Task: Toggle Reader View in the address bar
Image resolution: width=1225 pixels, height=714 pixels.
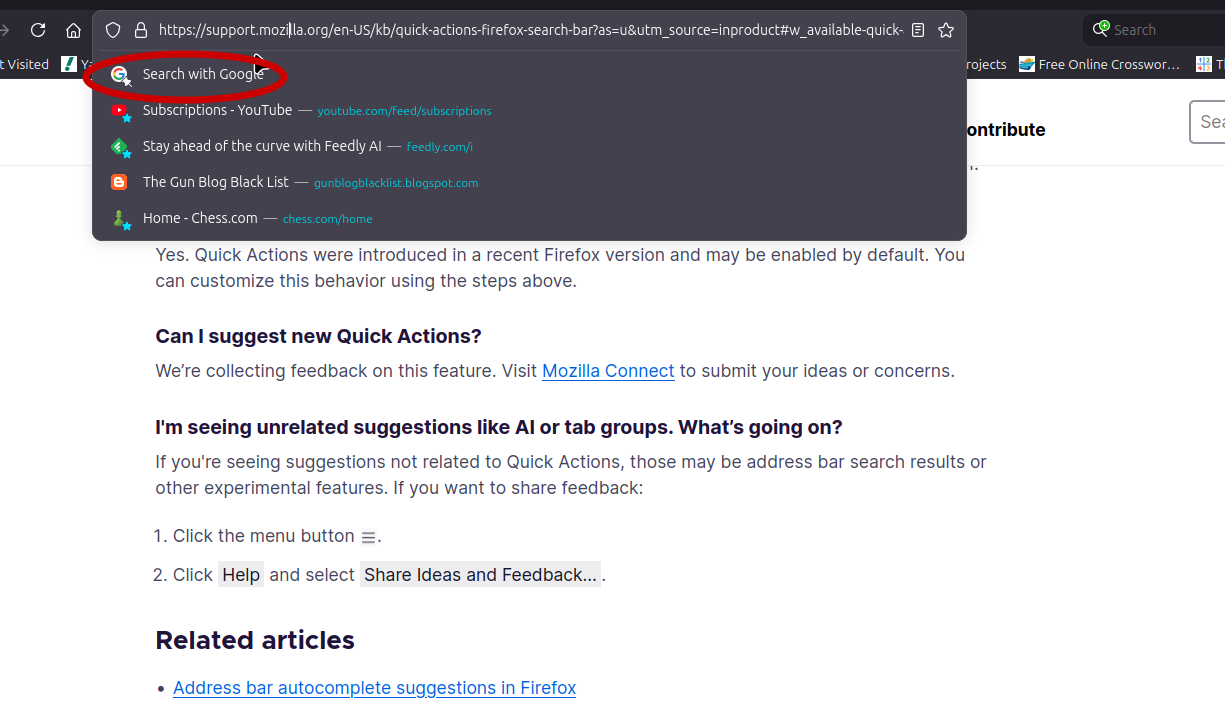Action: pos(918,30)
